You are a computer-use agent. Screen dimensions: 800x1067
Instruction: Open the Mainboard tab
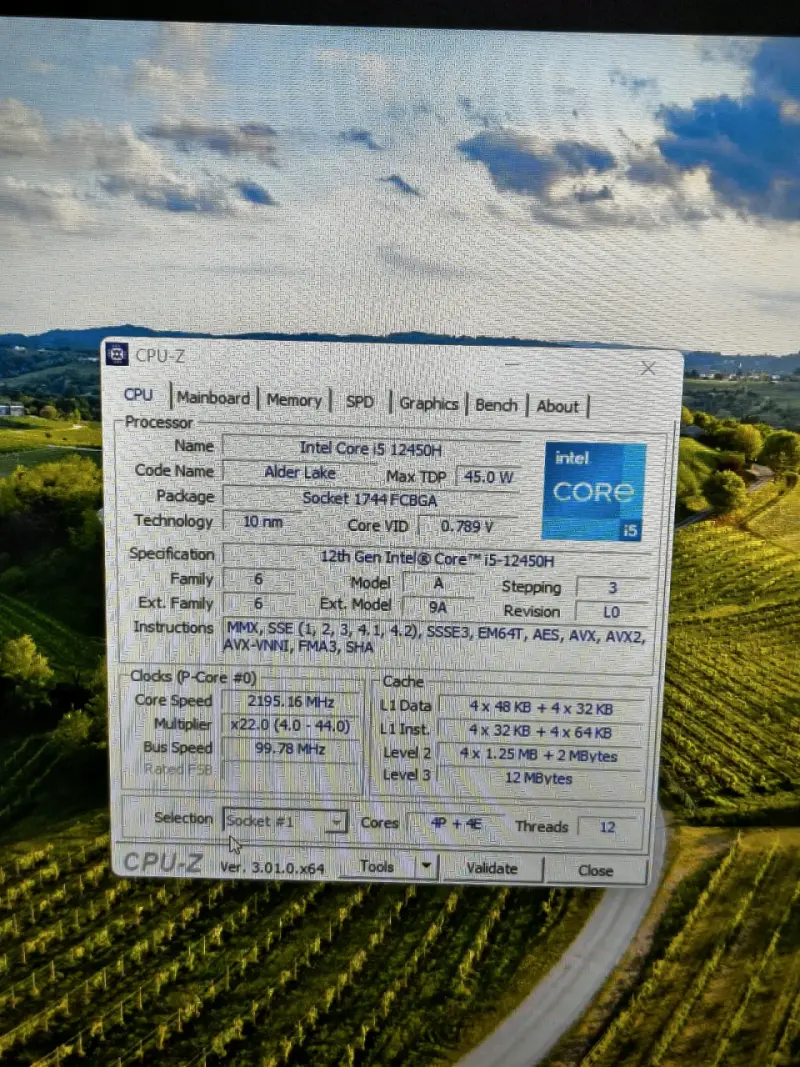point(214,398)
